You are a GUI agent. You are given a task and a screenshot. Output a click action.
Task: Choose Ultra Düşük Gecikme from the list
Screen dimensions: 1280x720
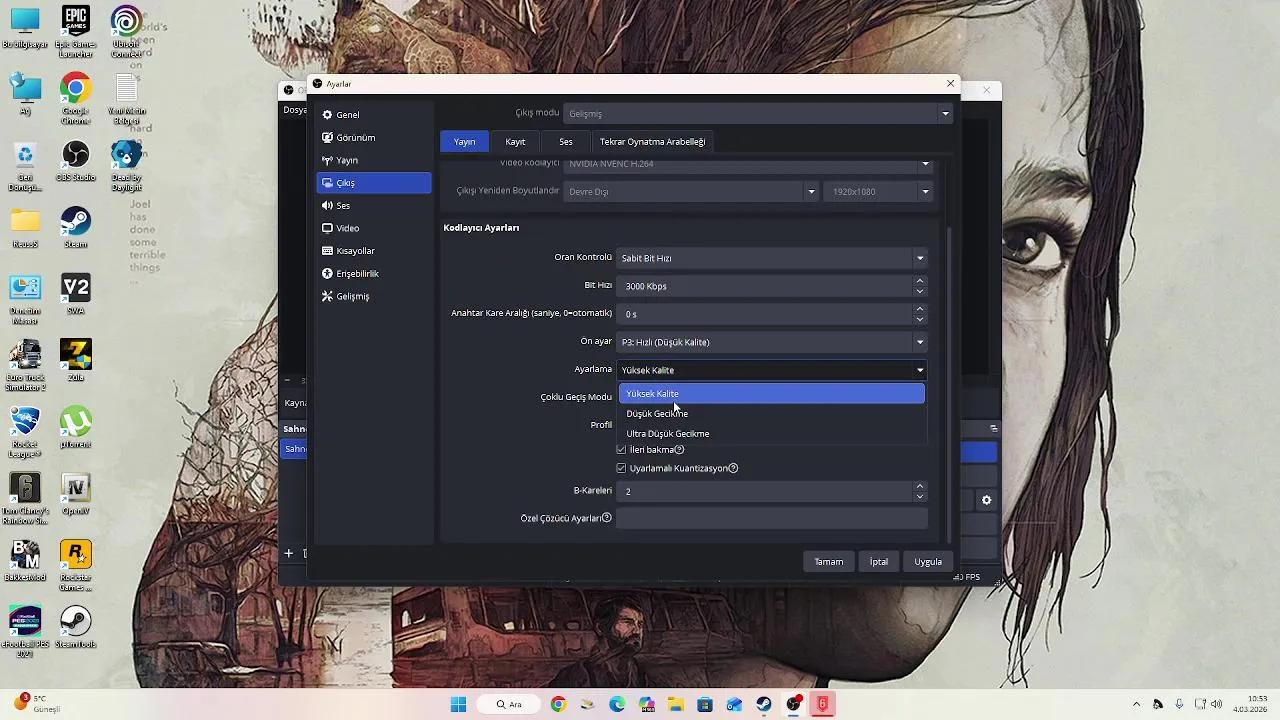(668, 434)
